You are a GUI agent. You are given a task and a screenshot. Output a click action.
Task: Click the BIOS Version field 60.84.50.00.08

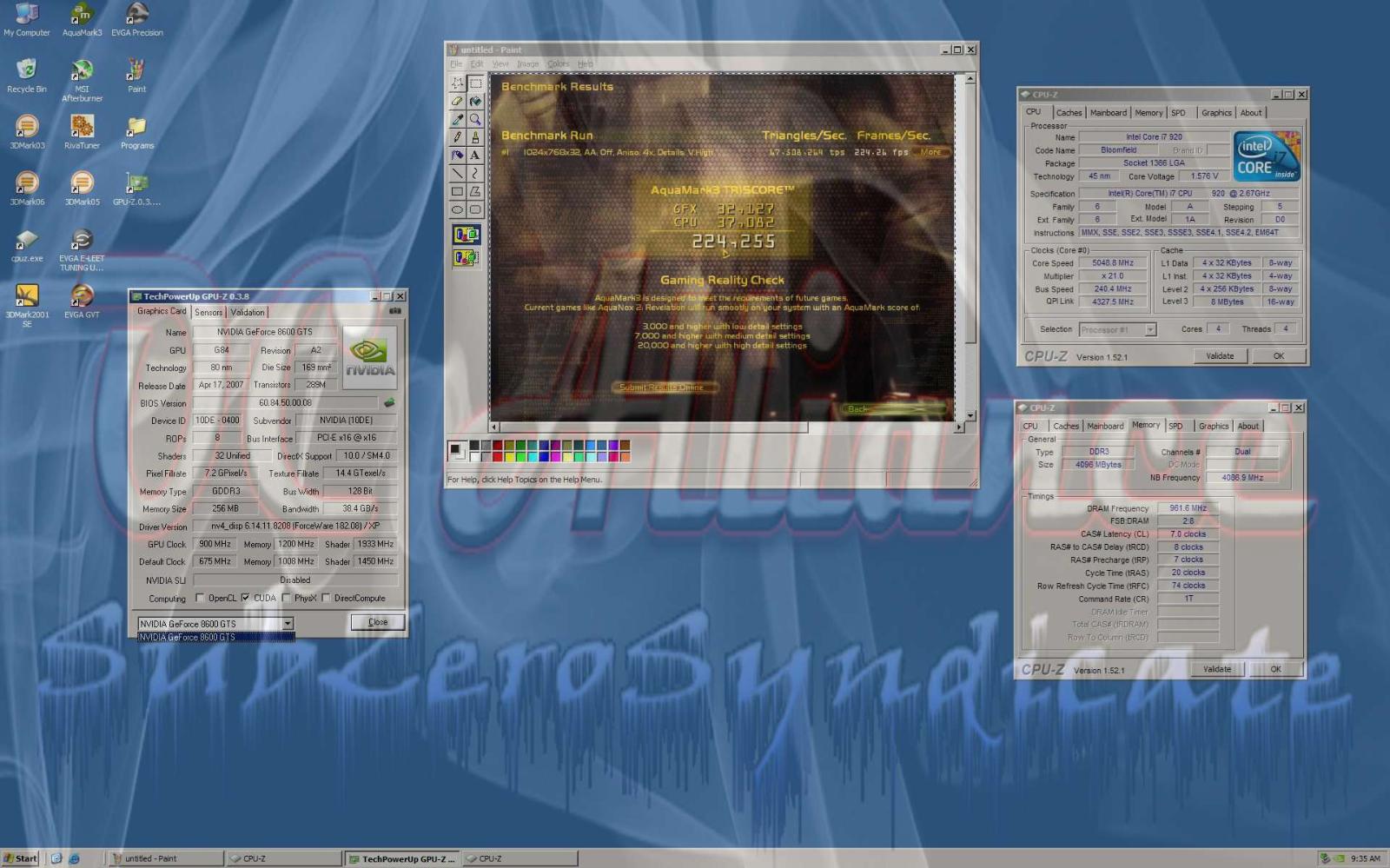pyautogui.click(x=285, y=402)
